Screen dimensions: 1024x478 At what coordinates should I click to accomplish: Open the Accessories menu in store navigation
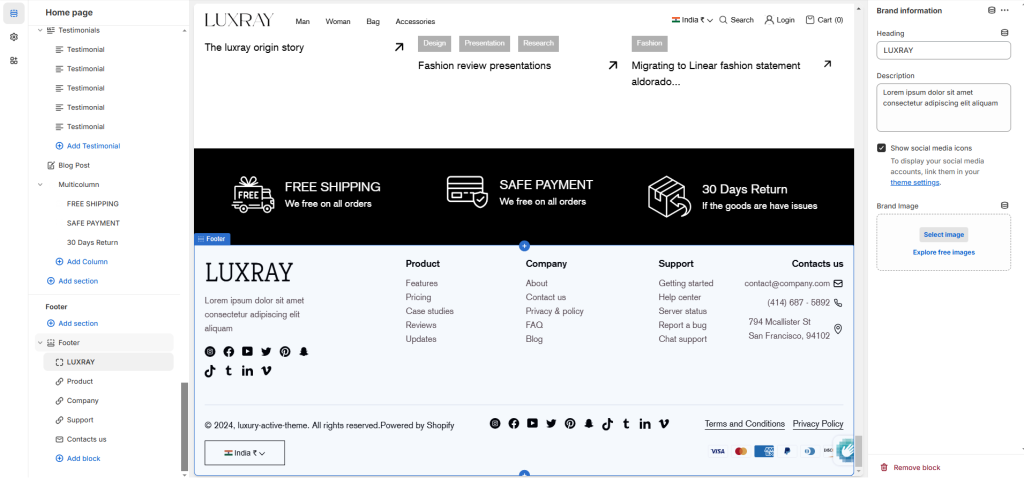[x=415, y=22]
